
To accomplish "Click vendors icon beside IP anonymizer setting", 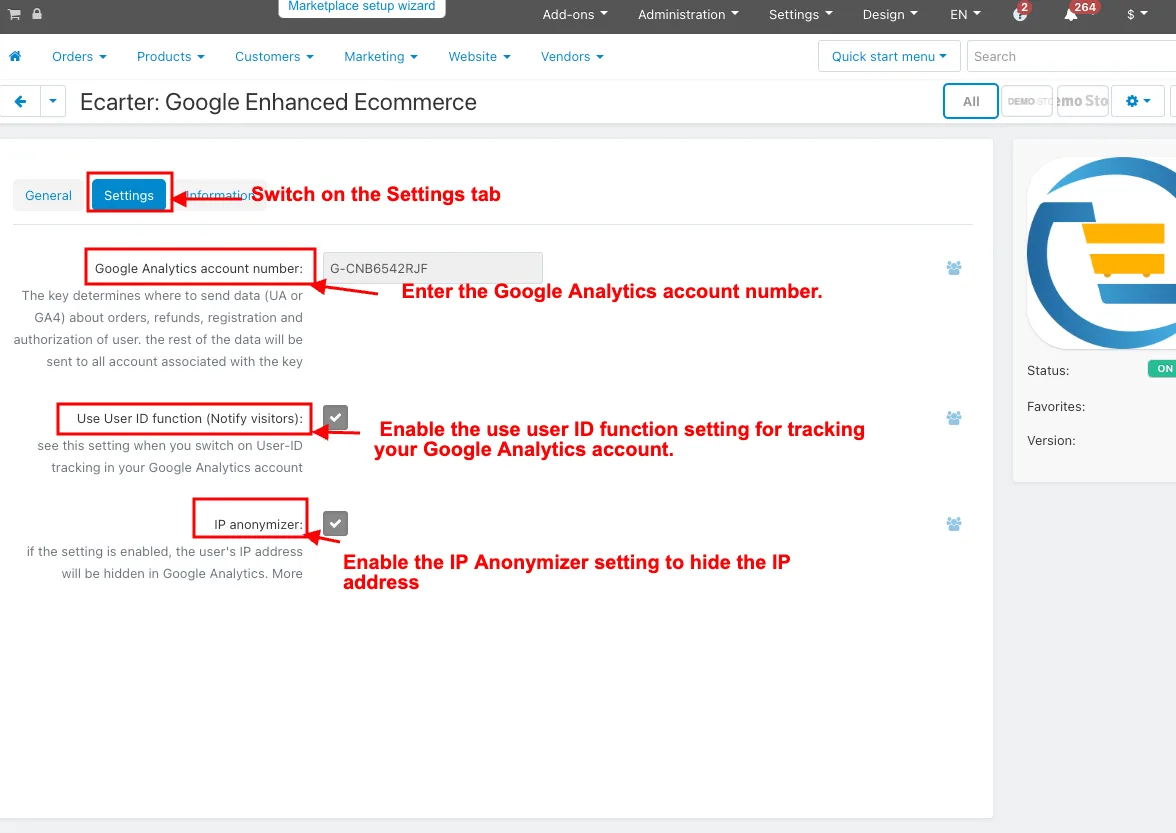I will [x=953, y=523].
